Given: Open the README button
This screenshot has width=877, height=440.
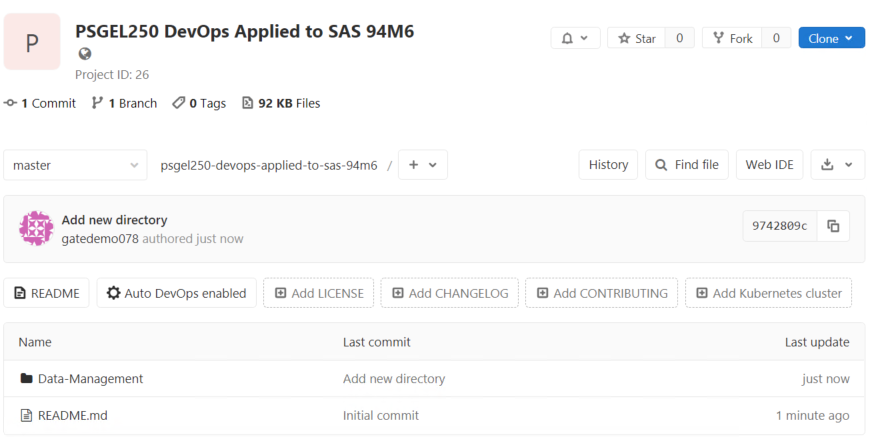Looking at the screenshot, I should [46, 293].
